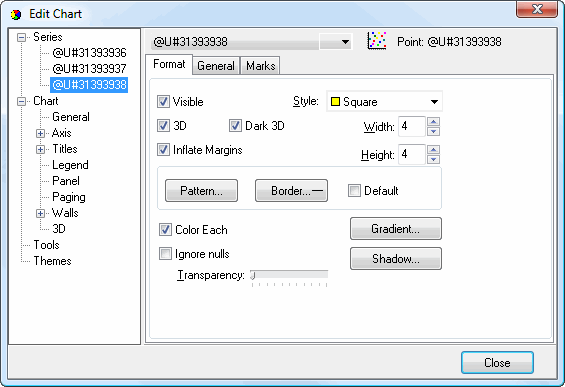The width and height of the screenshot is (565, 387).
Task: Increase Height with the up arrow
Action: point(433,150)
